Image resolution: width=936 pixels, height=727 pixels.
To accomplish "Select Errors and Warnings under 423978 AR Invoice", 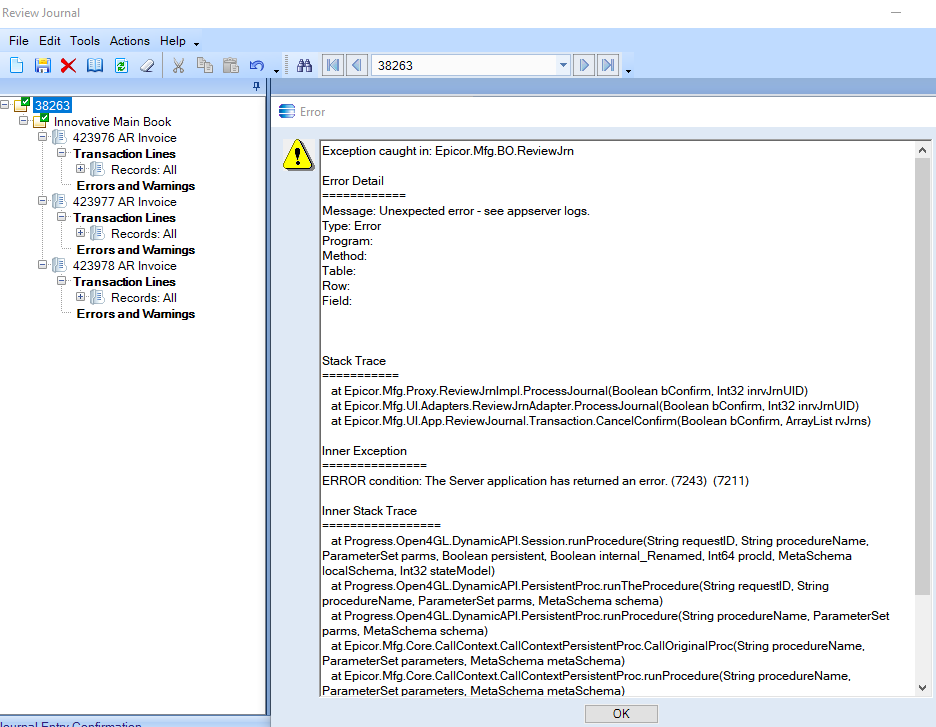I will (x=136, y=313).
